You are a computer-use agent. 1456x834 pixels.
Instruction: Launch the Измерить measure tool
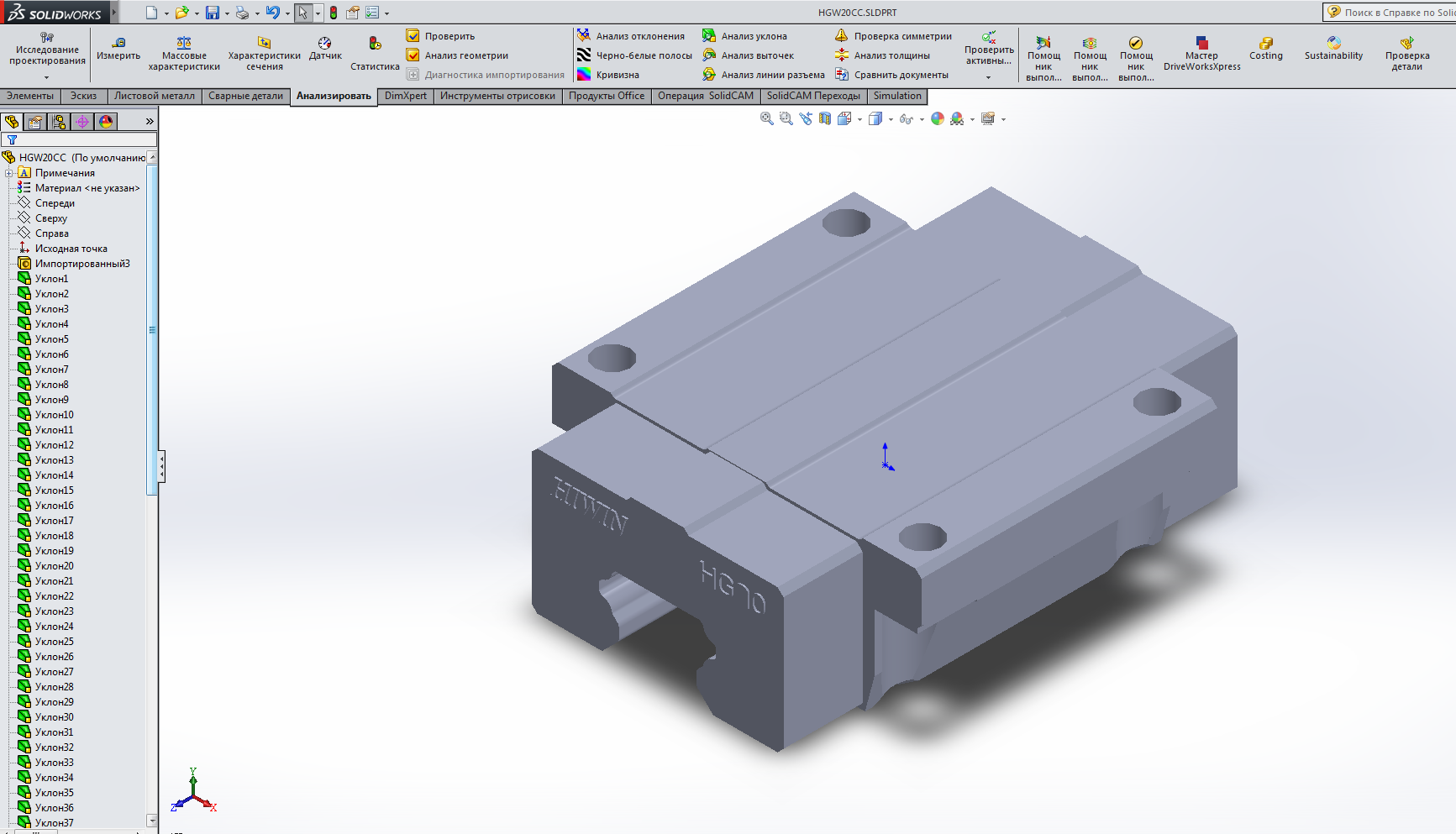pos(118,49)
